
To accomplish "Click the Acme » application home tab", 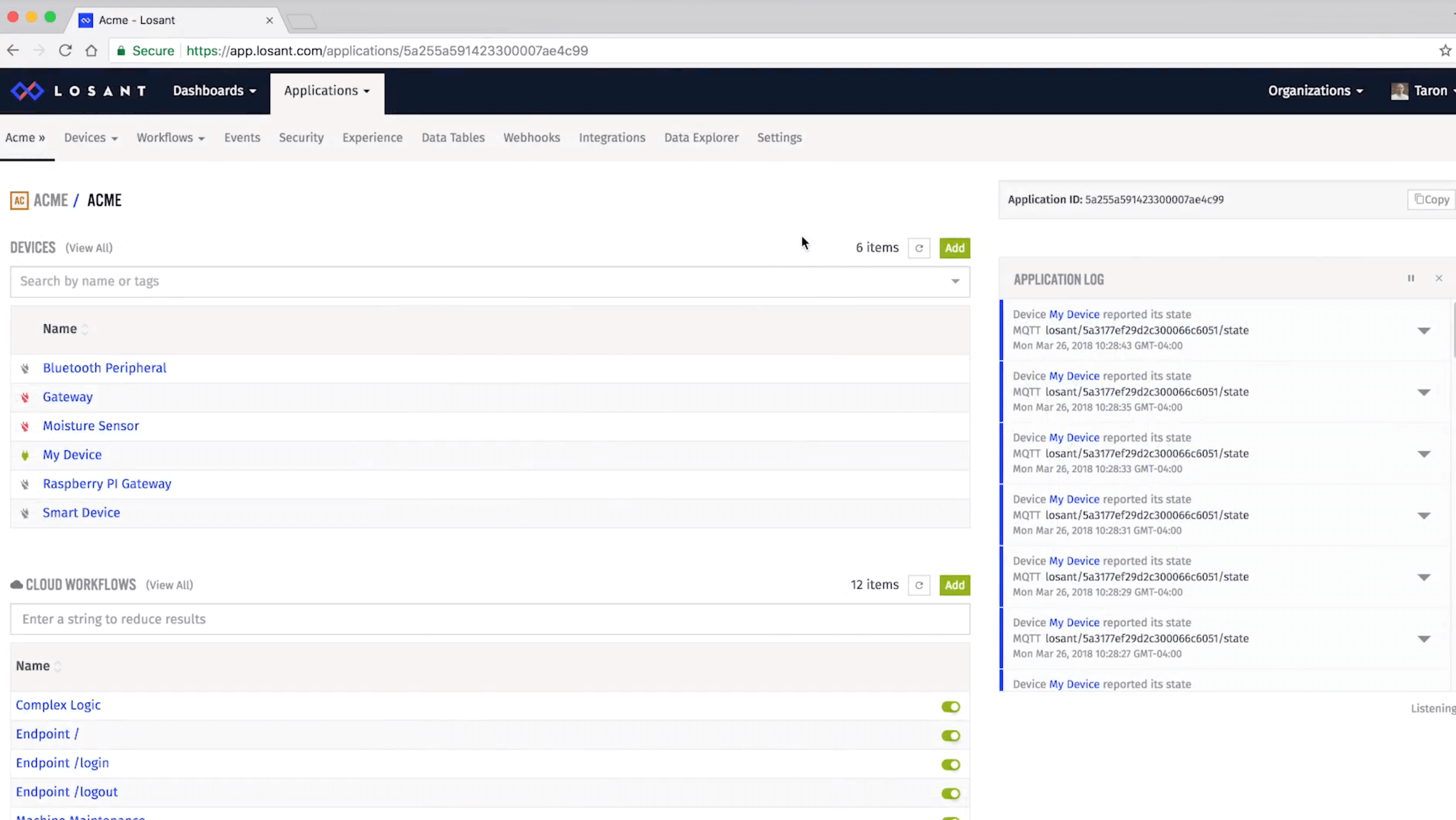I will point(25,137).
